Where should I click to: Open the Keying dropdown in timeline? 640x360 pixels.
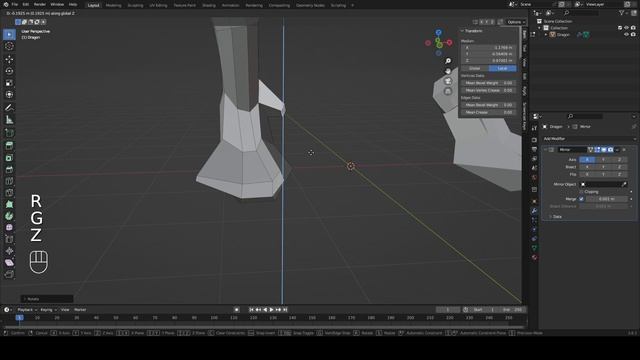(x=48, y=310)
